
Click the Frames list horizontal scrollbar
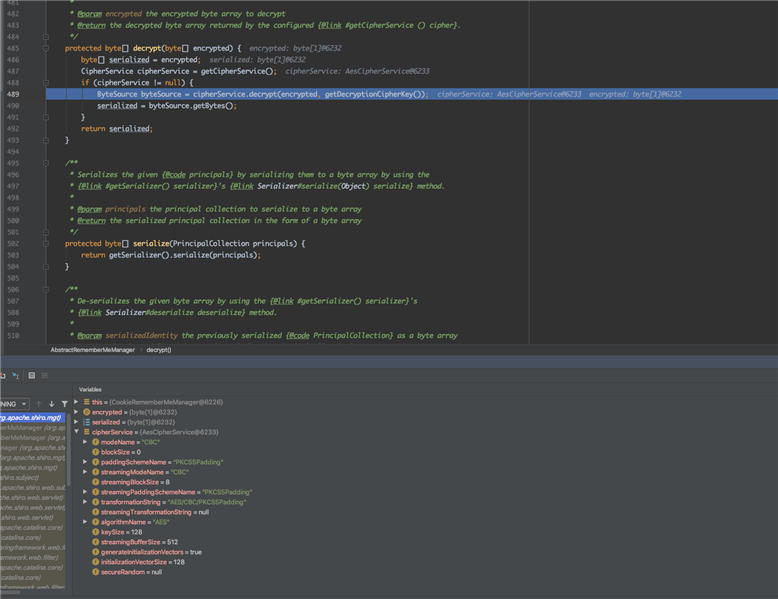pos(11,592)
